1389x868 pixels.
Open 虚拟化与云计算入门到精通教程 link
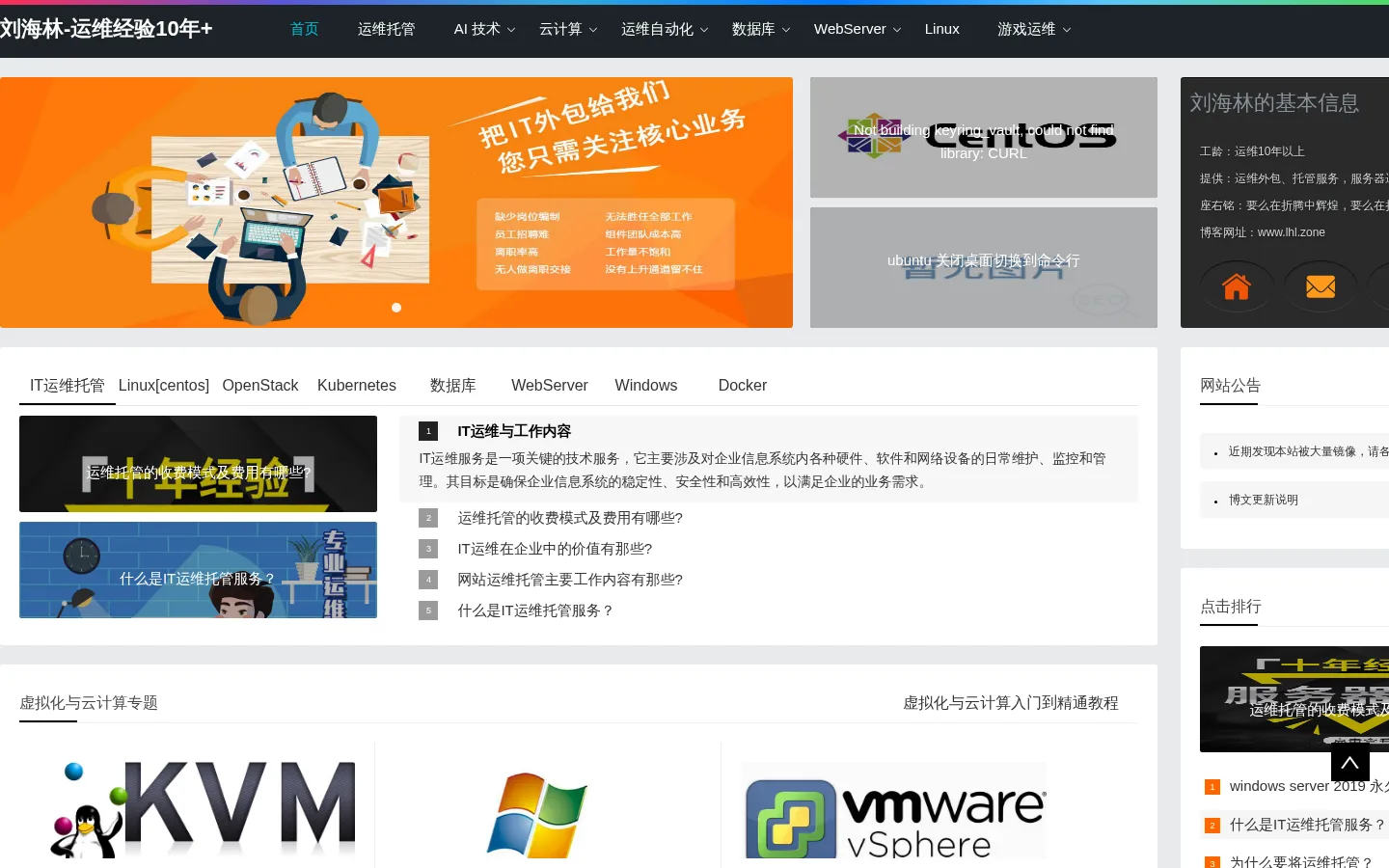[1011, 703]
